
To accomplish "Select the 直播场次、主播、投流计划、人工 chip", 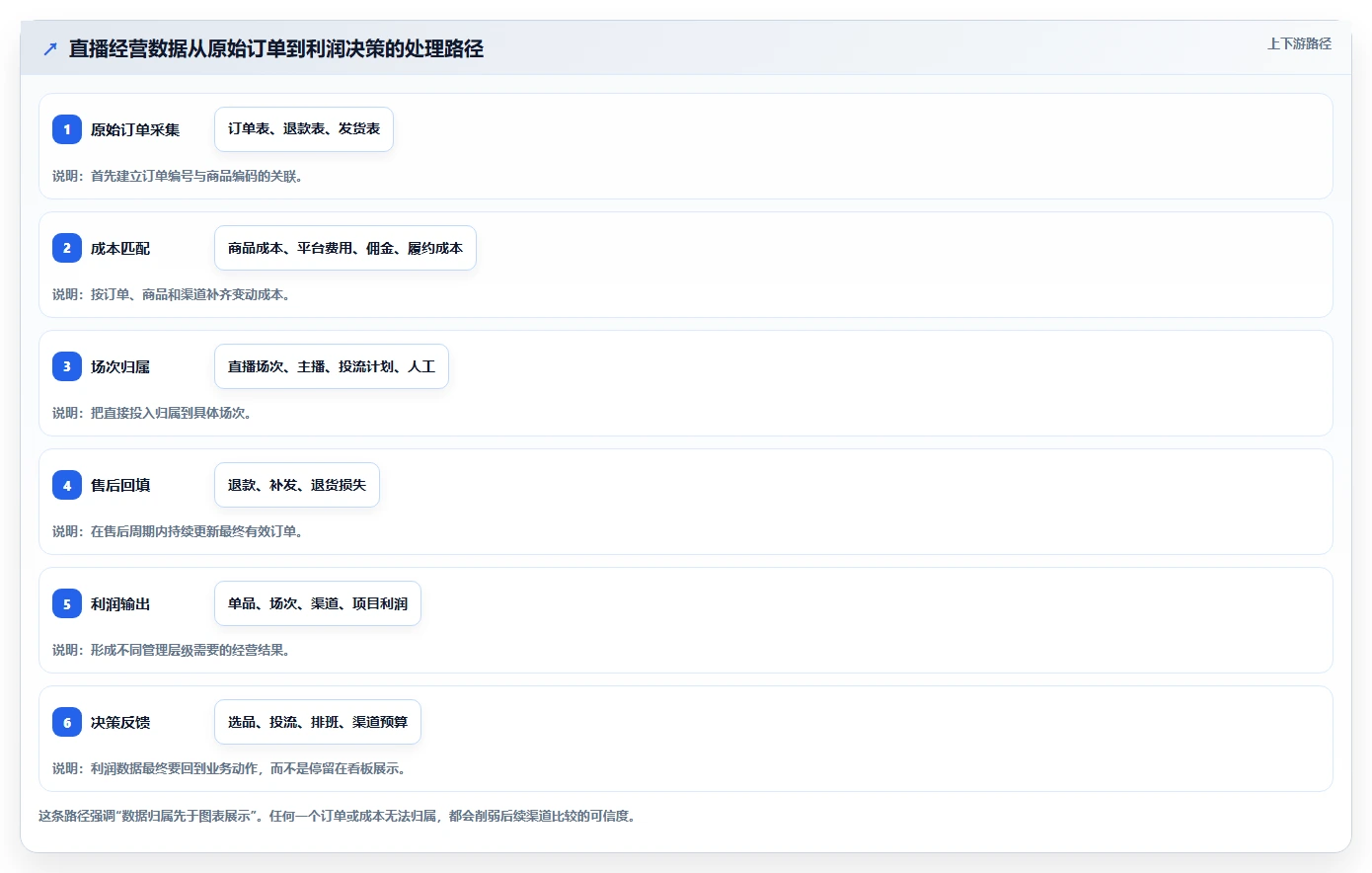I will pos(332,366).
